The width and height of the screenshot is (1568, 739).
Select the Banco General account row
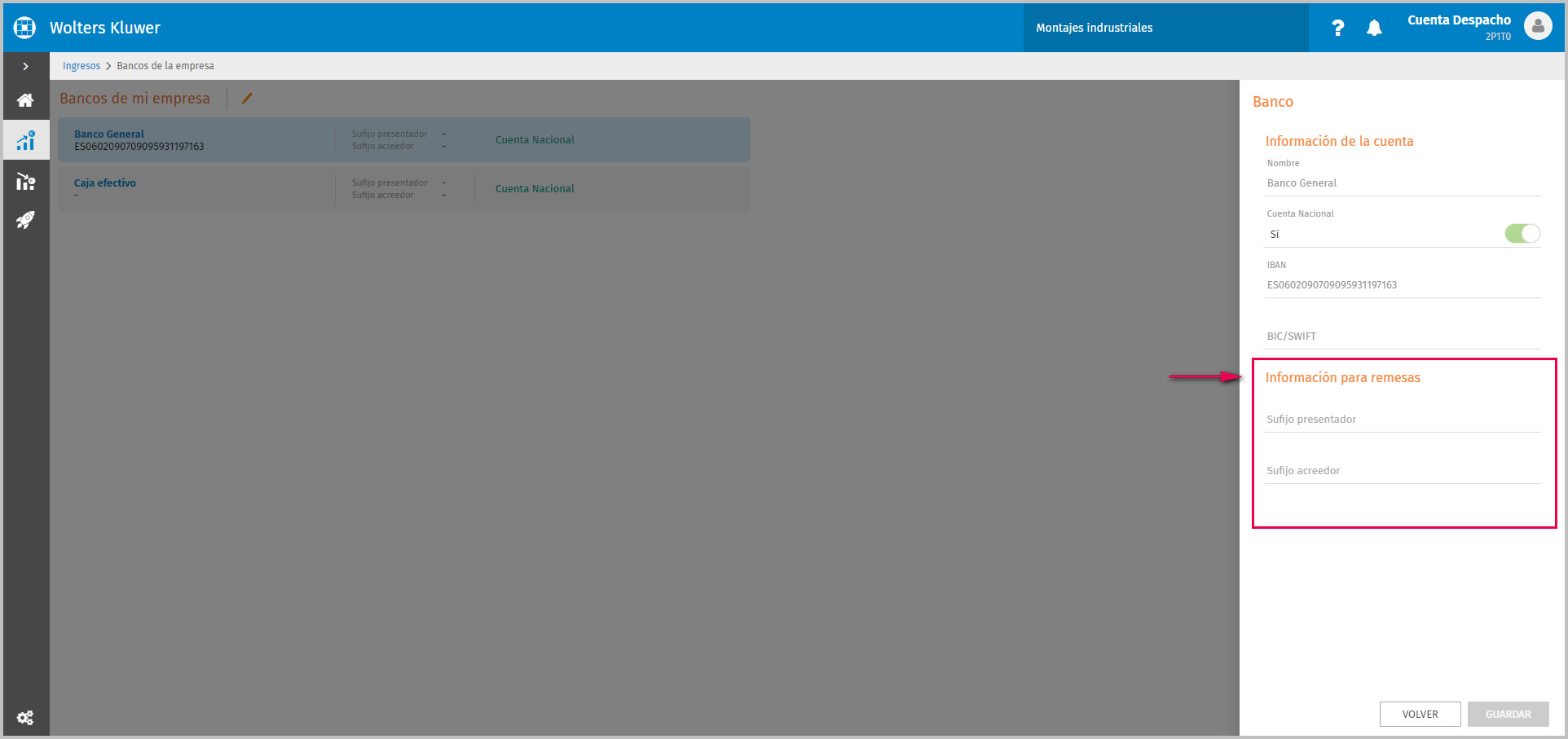[x=404, y=140]
